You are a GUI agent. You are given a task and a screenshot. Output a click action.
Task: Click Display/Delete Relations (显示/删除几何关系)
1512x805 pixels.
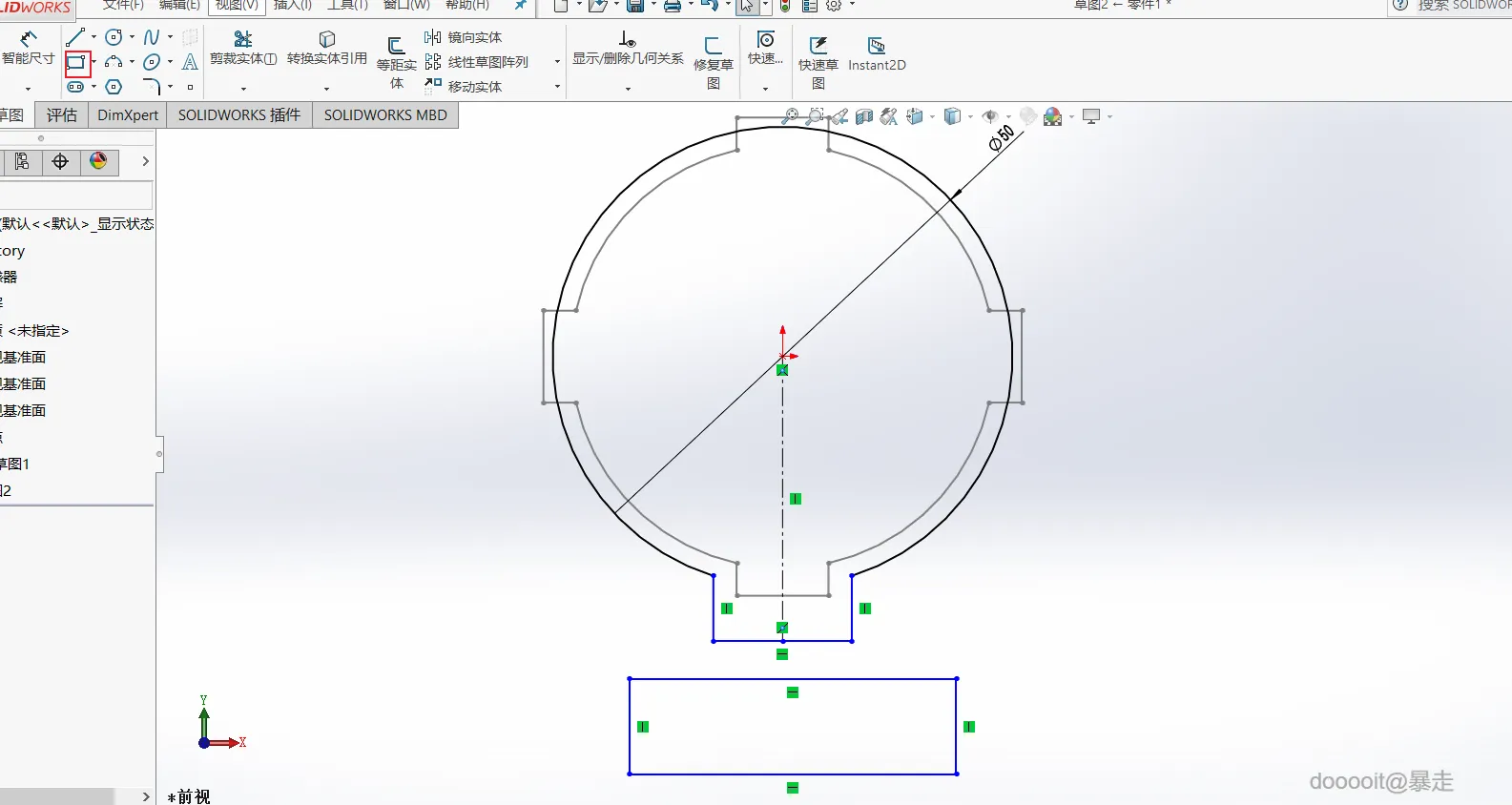pos(628,49)
